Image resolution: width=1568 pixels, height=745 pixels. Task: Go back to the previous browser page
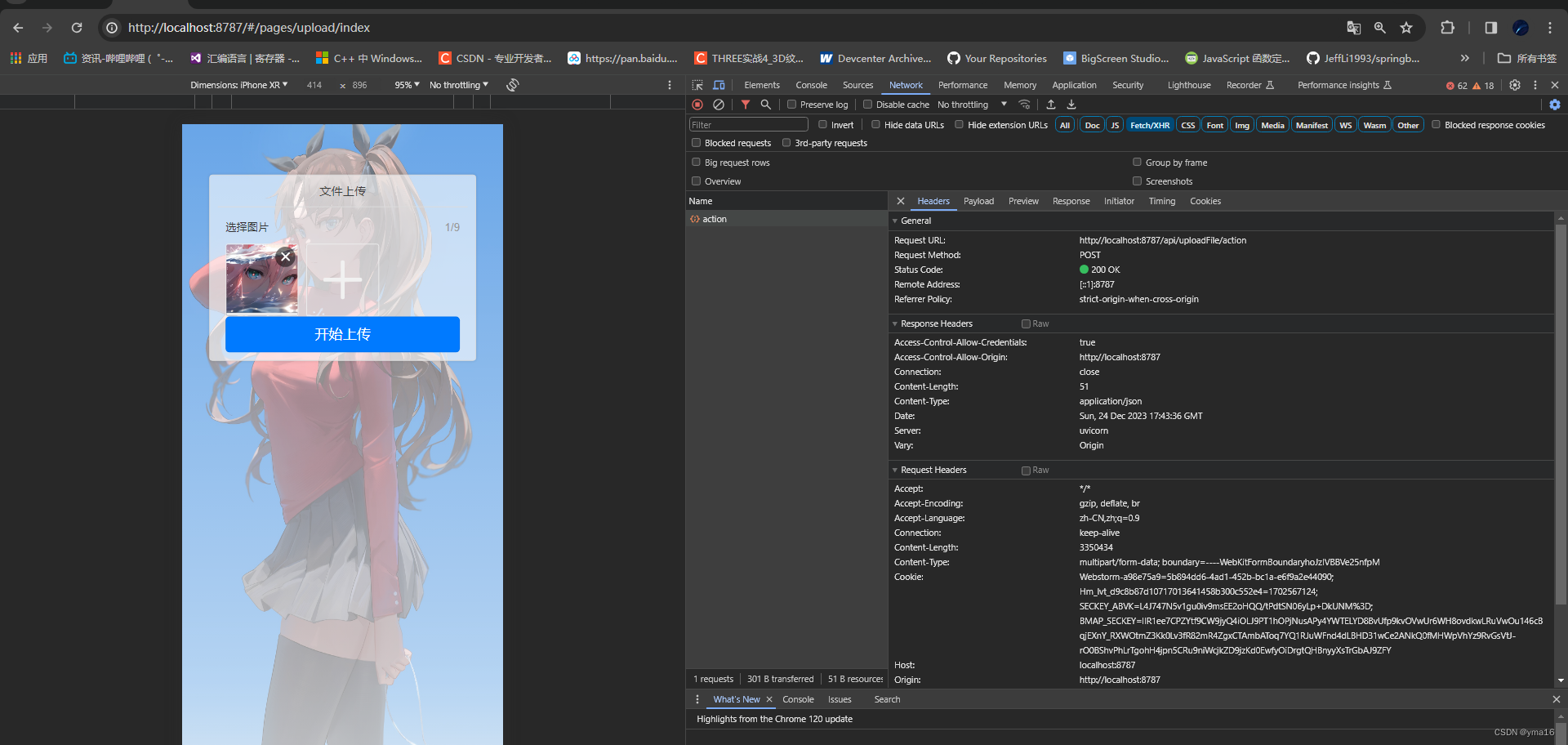[x=18, y=28]
